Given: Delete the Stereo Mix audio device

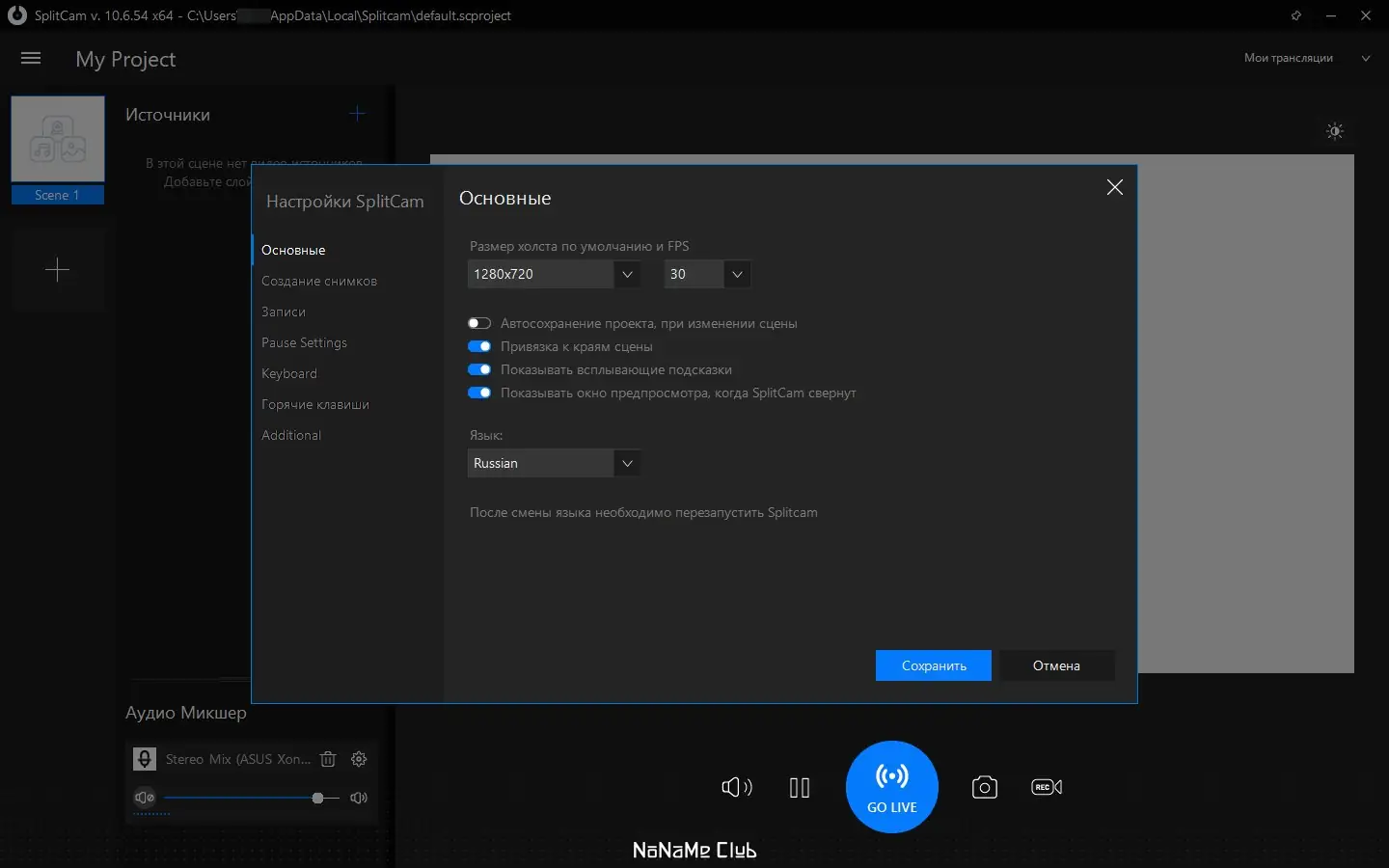Looking at the screenshot, I should coord(328,759).
